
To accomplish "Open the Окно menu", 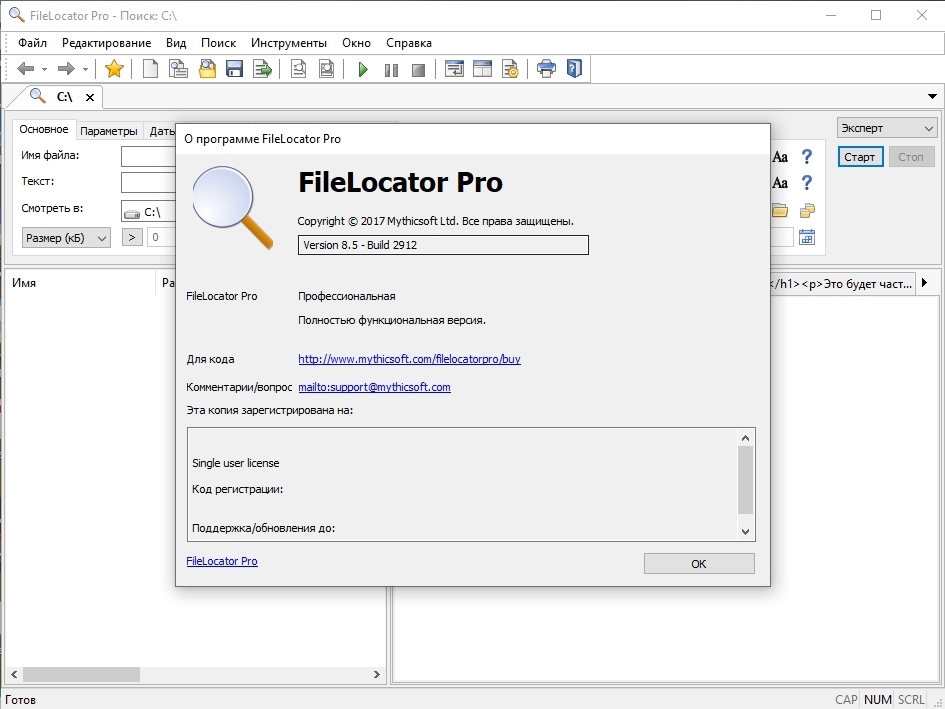I will 356,43.
